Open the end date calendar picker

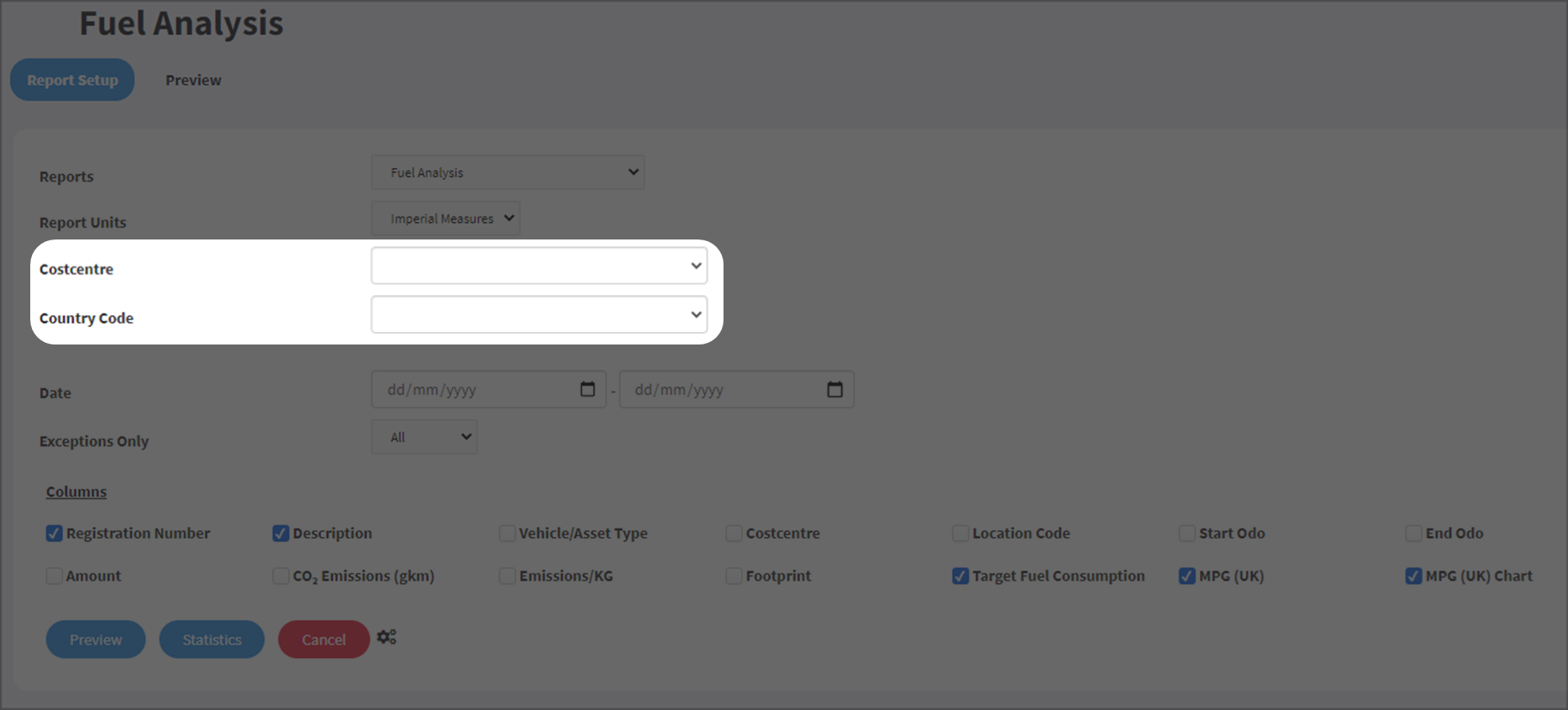click(834, 389)
